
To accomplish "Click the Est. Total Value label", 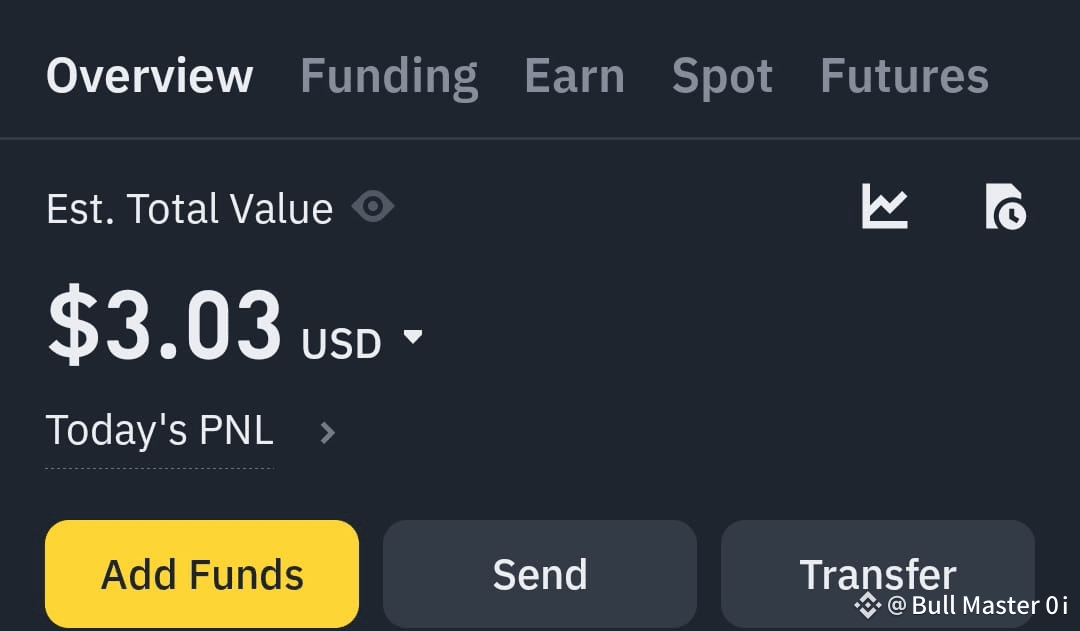I will coord(189,207).
